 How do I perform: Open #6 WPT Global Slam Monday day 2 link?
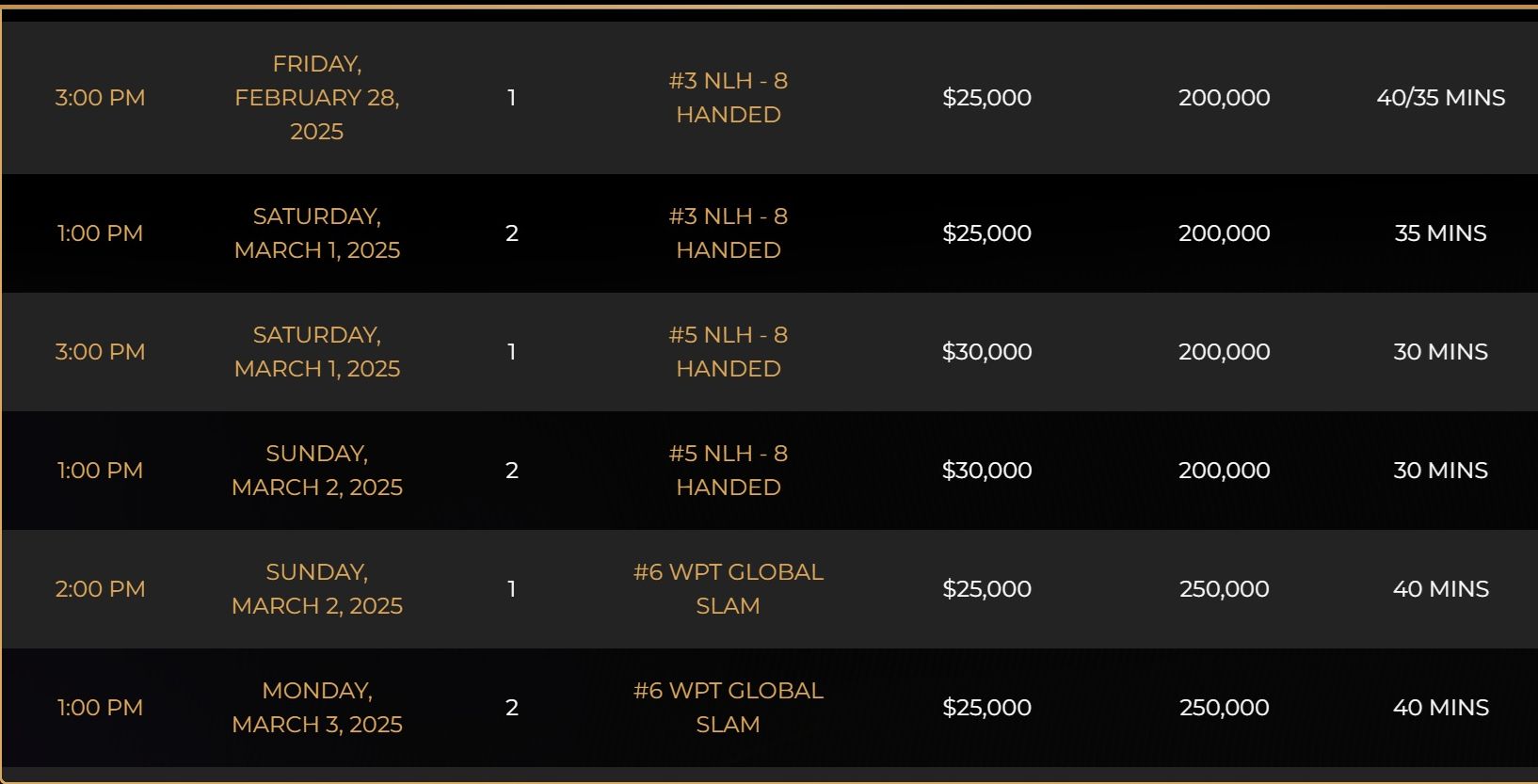click(x=728, y=708)
